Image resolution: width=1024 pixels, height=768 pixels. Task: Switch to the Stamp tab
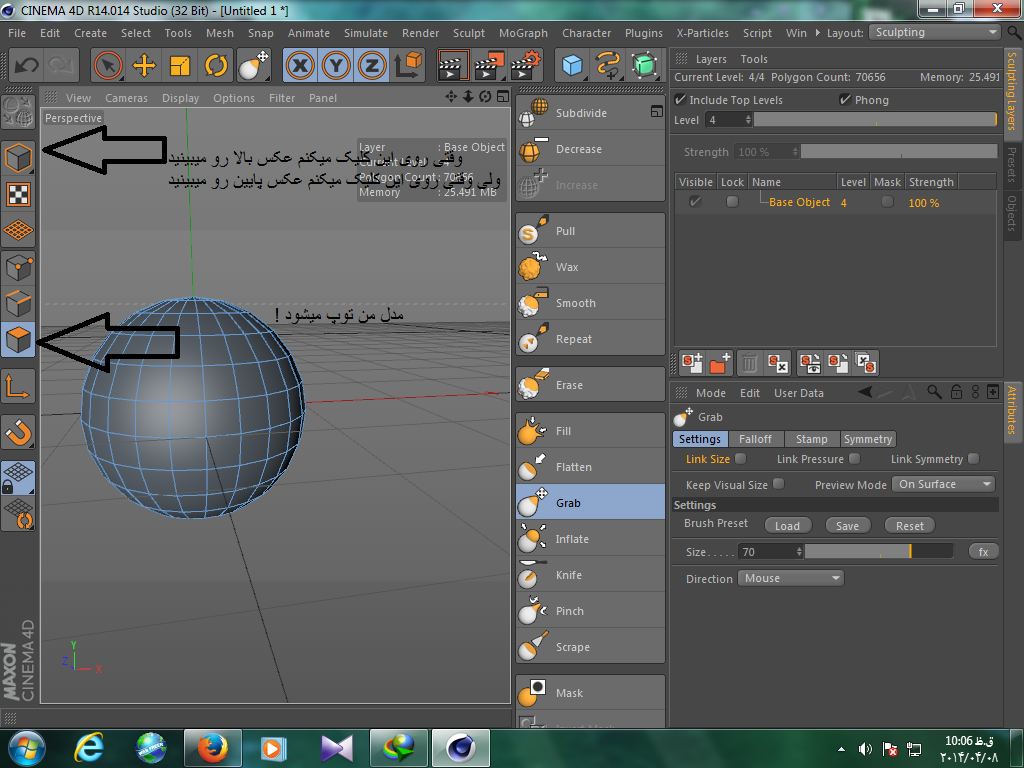pos(811,439)
